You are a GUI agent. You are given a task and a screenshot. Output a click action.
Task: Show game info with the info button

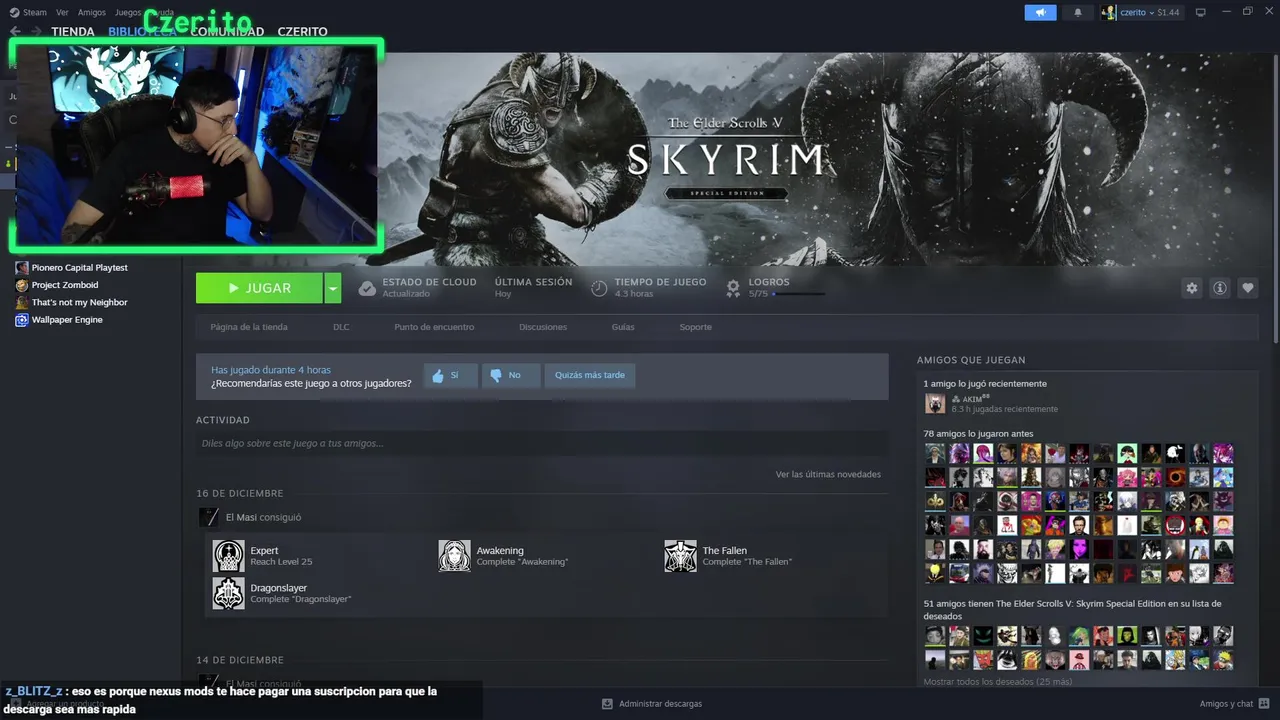1220,288
